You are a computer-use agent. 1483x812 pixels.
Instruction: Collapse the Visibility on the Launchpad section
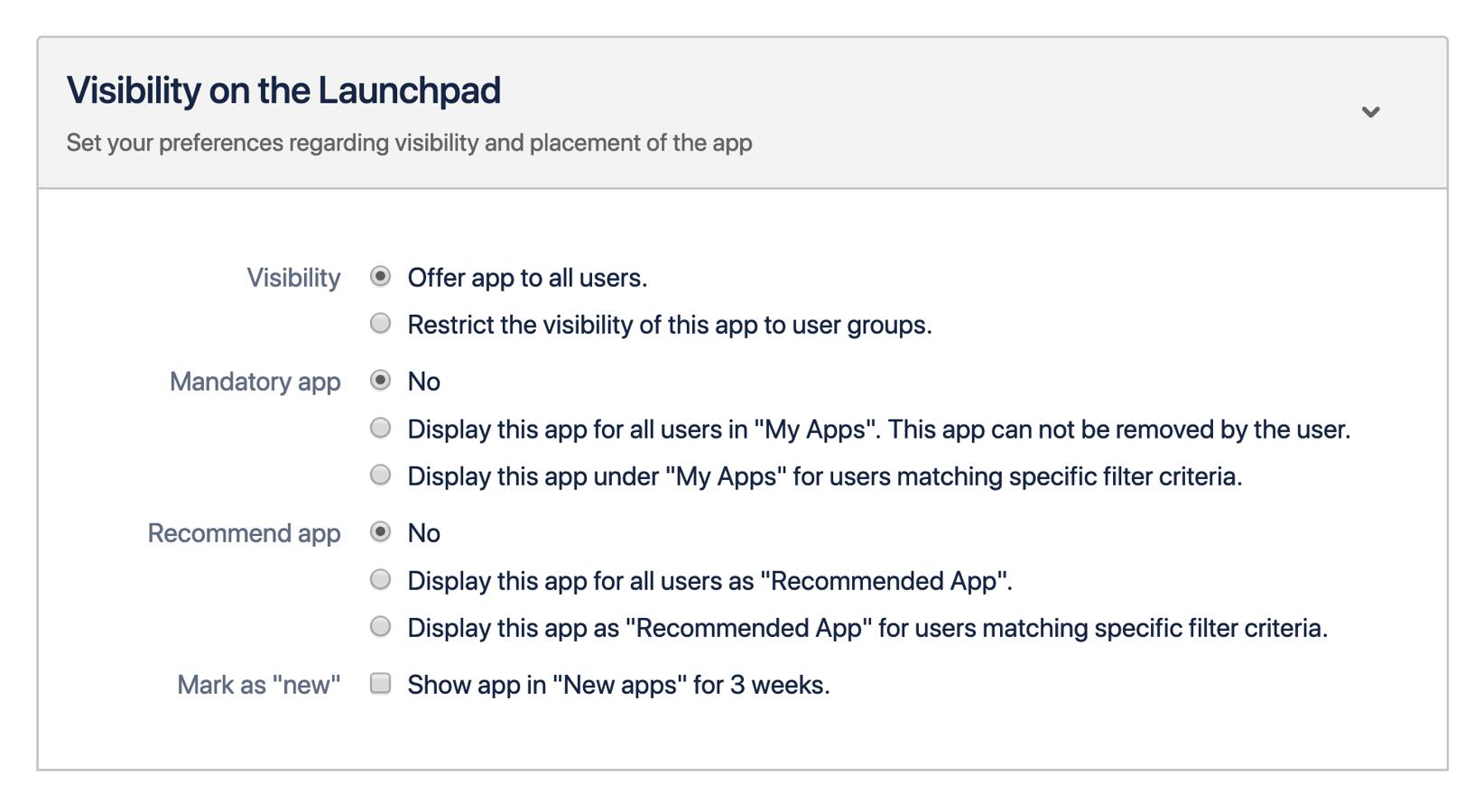[1370, 112]
